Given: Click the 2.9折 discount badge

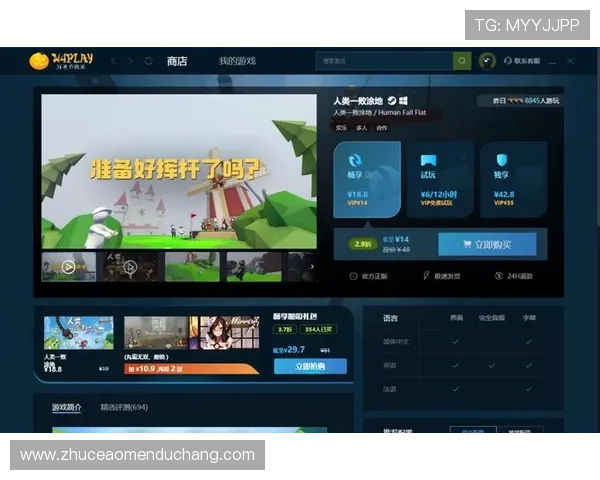Looking at the screenshot, I should [x=362, y=244].
